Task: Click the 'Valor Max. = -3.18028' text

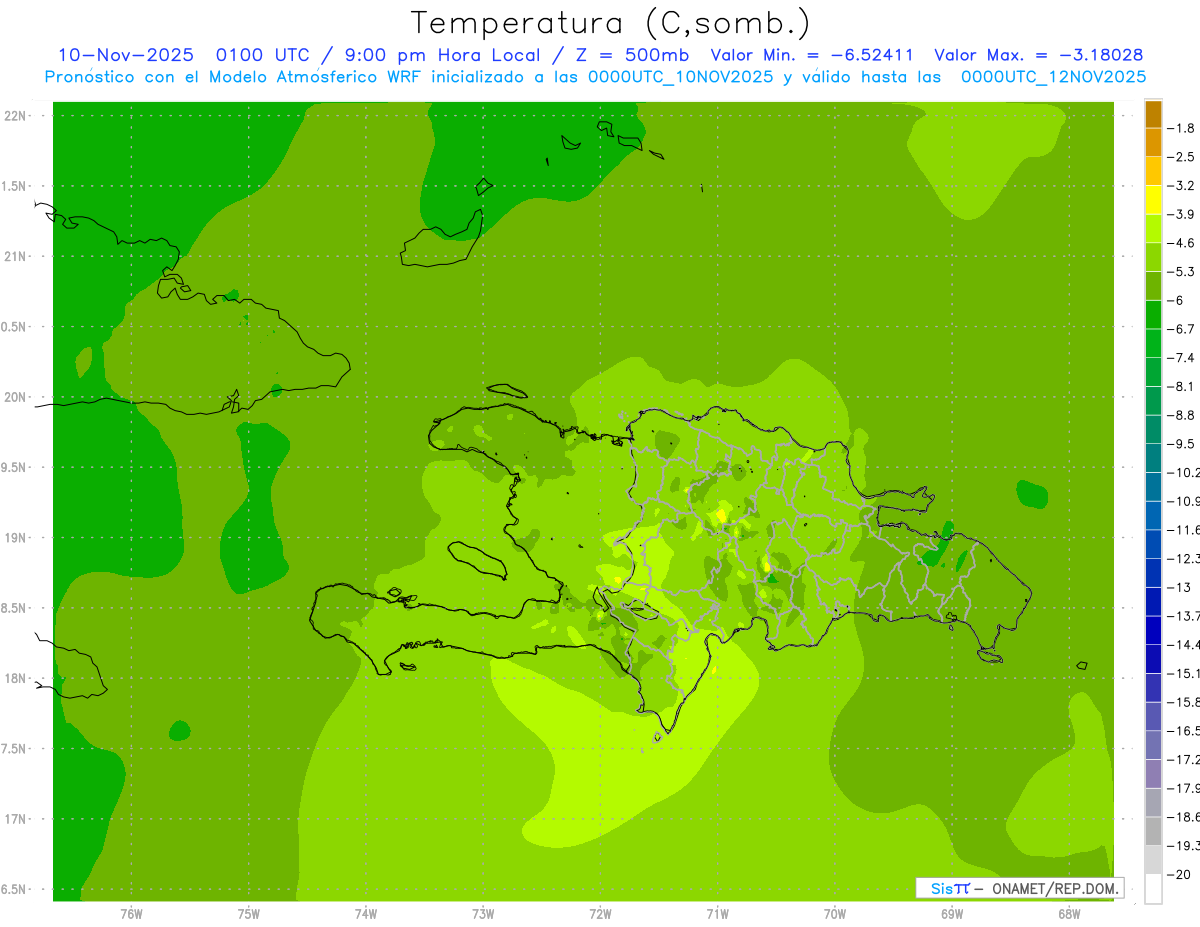Action: (x=1038, y=55)
